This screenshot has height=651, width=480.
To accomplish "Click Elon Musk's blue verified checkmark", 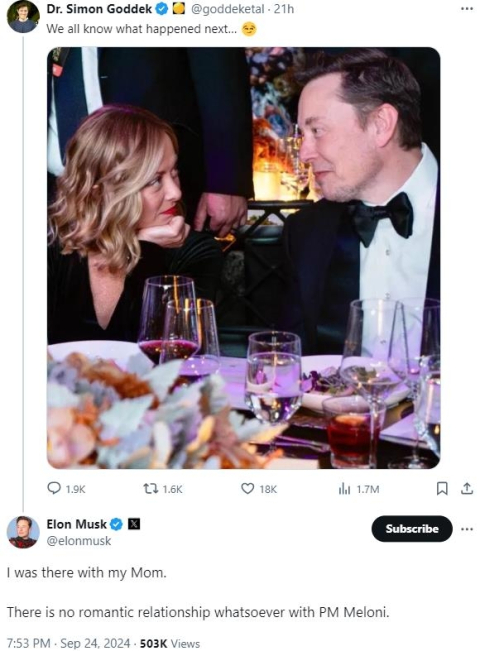I will point(116,524).
